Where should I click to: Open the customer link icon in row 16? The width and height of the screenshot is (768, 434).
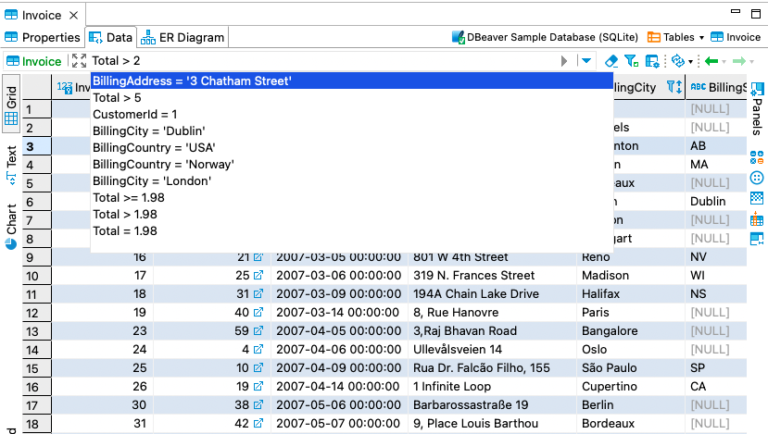tap(258, 386)
